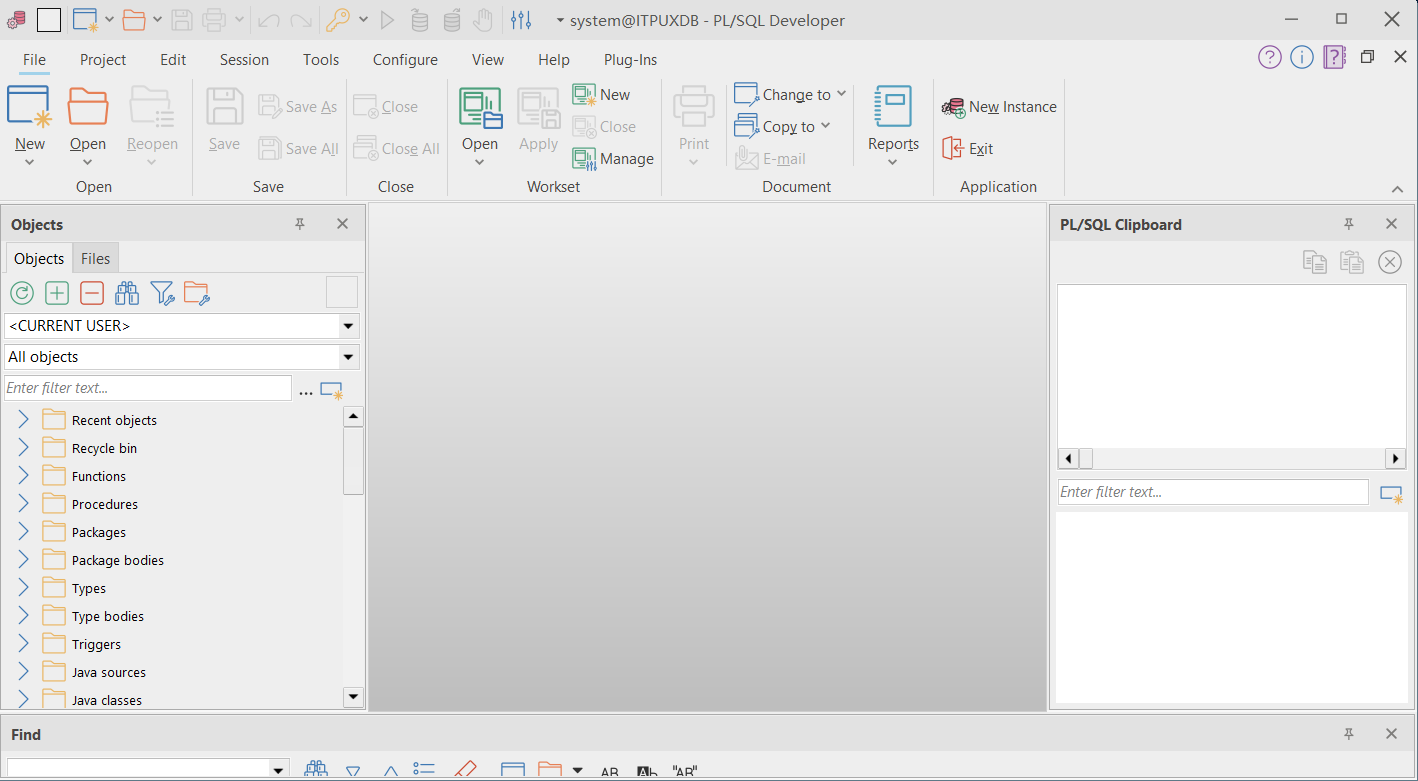Expand the Packages folder

24,532
